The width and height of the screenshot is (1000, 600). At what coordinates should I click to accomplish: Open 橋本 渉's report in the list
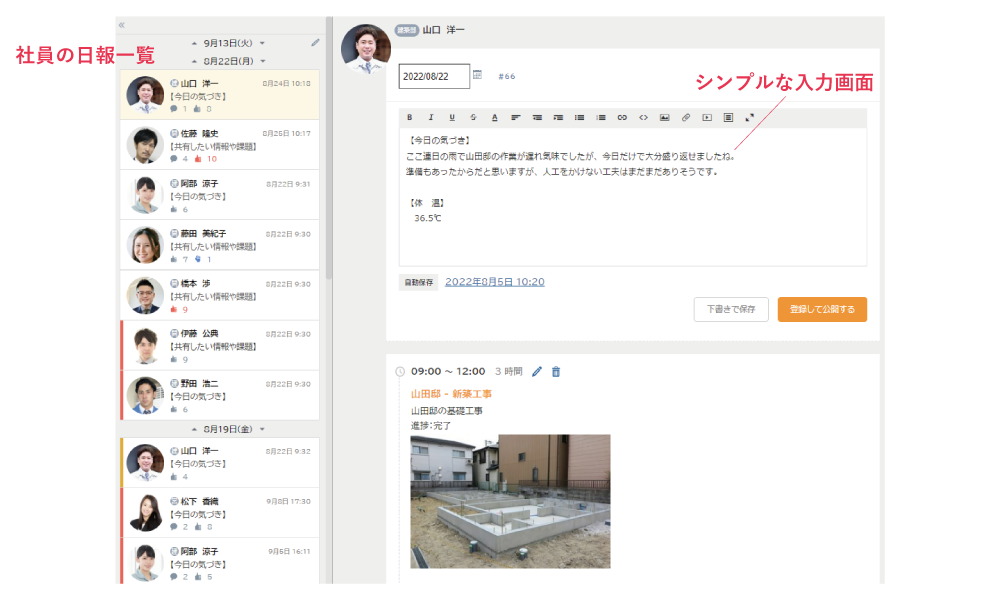[x=220, y=295]
